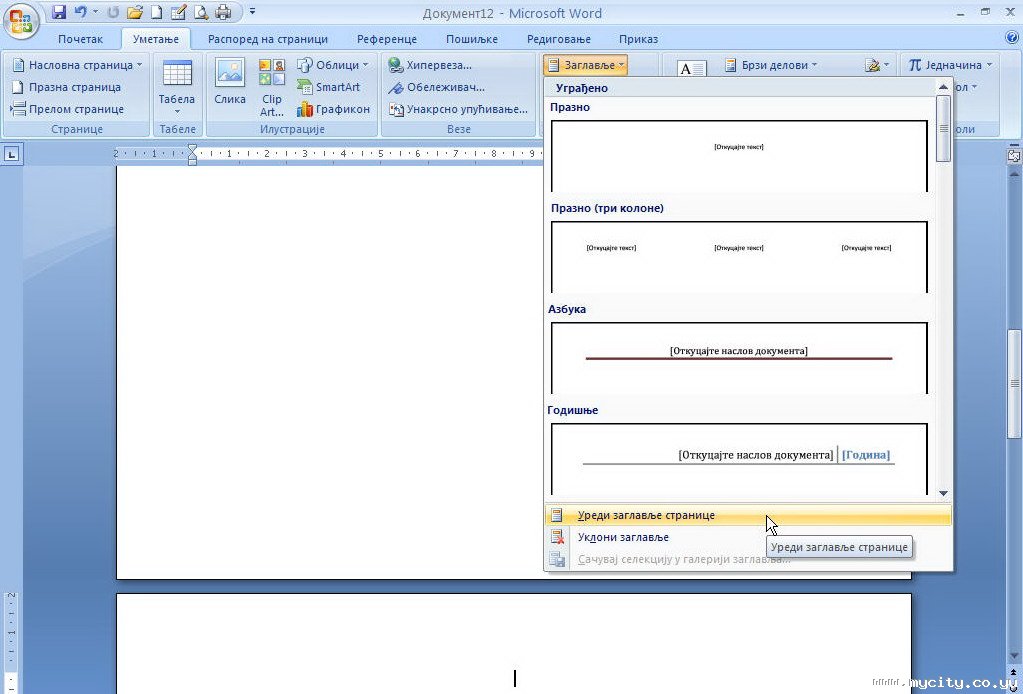Screen dimensions: 1023x694
Task: Undo the last action
Action: pos(80,12)
